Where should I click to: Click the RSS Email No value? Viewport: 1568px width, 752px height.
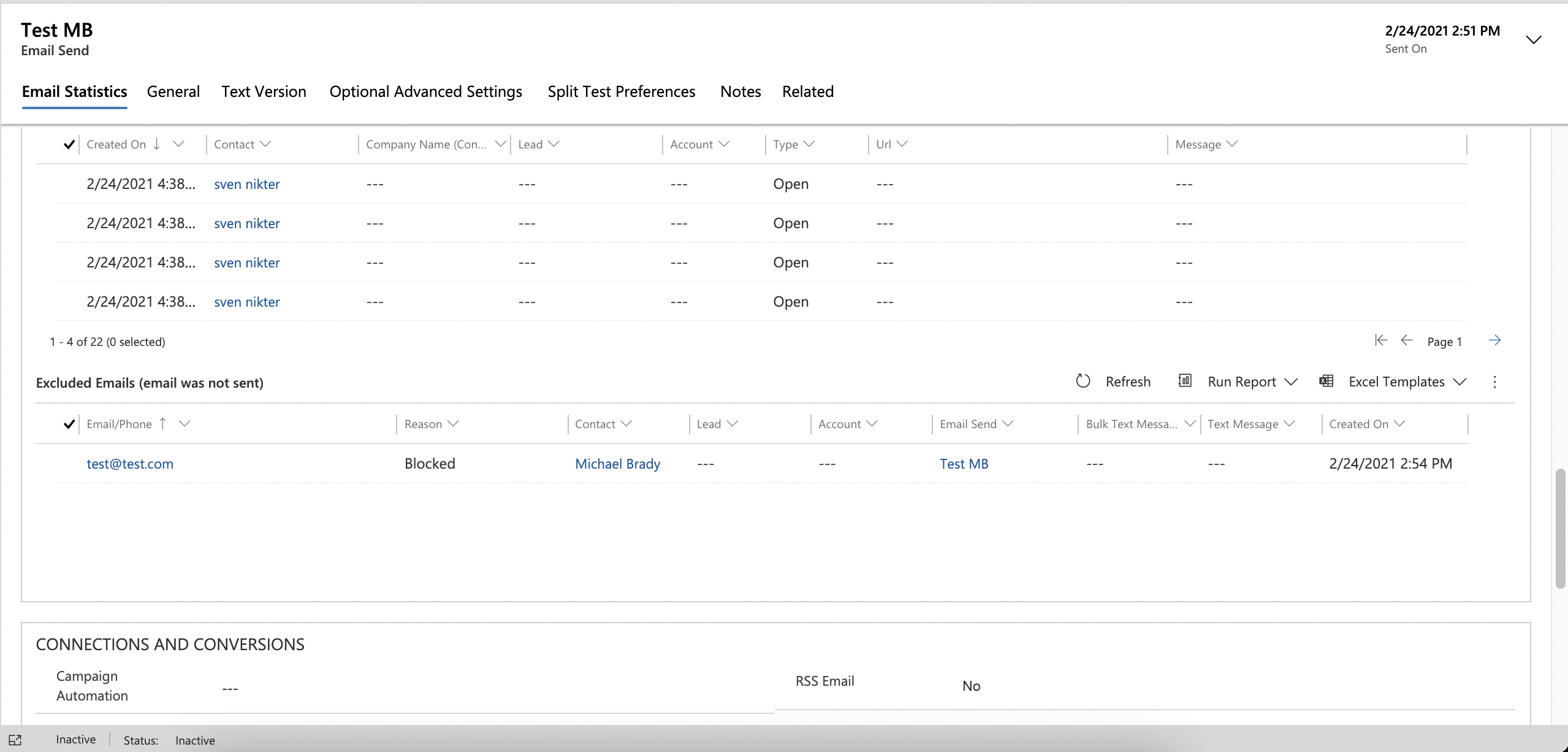click(x=972, y=686)
